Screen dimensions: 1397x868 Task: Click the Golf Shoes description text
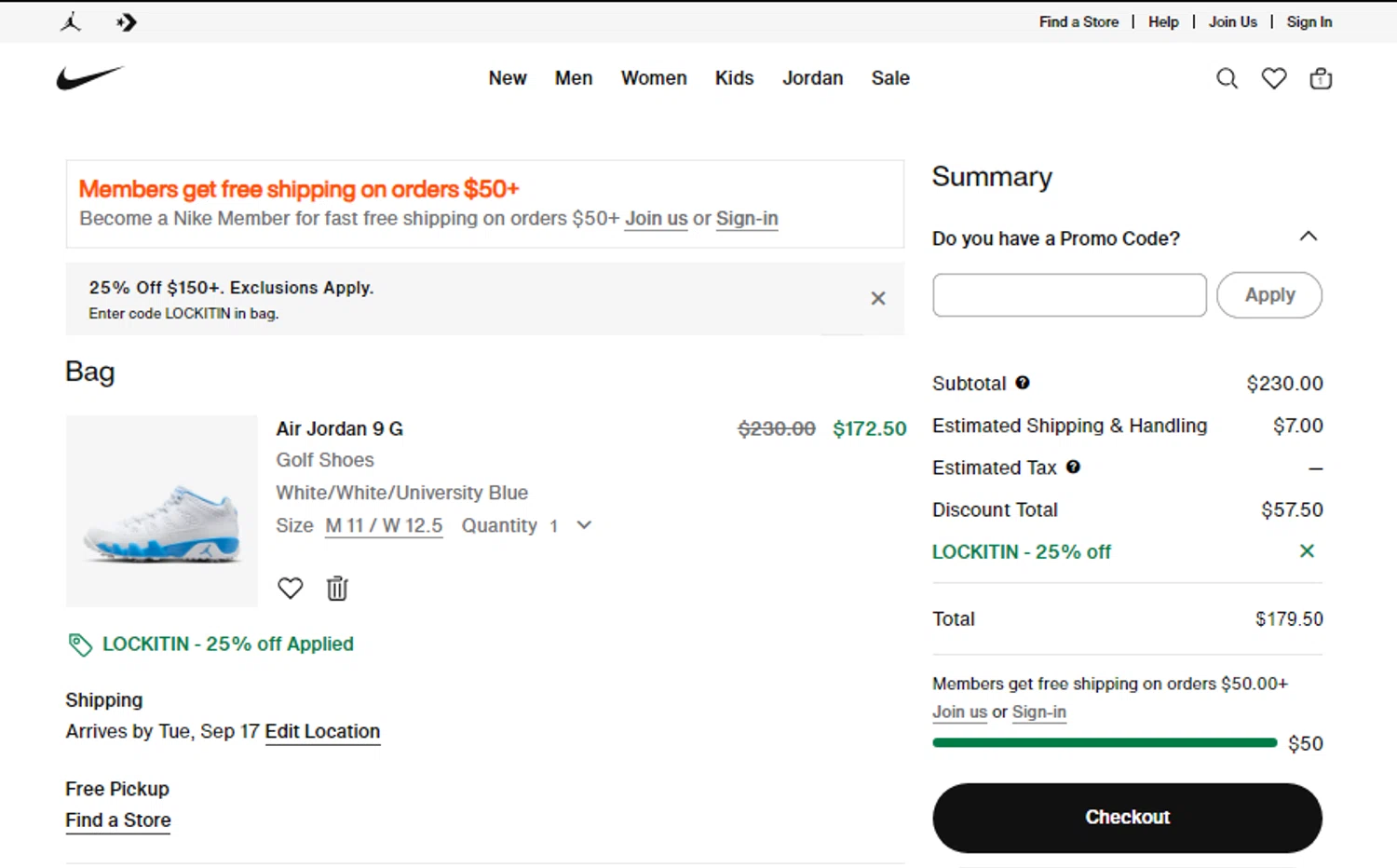324,459
